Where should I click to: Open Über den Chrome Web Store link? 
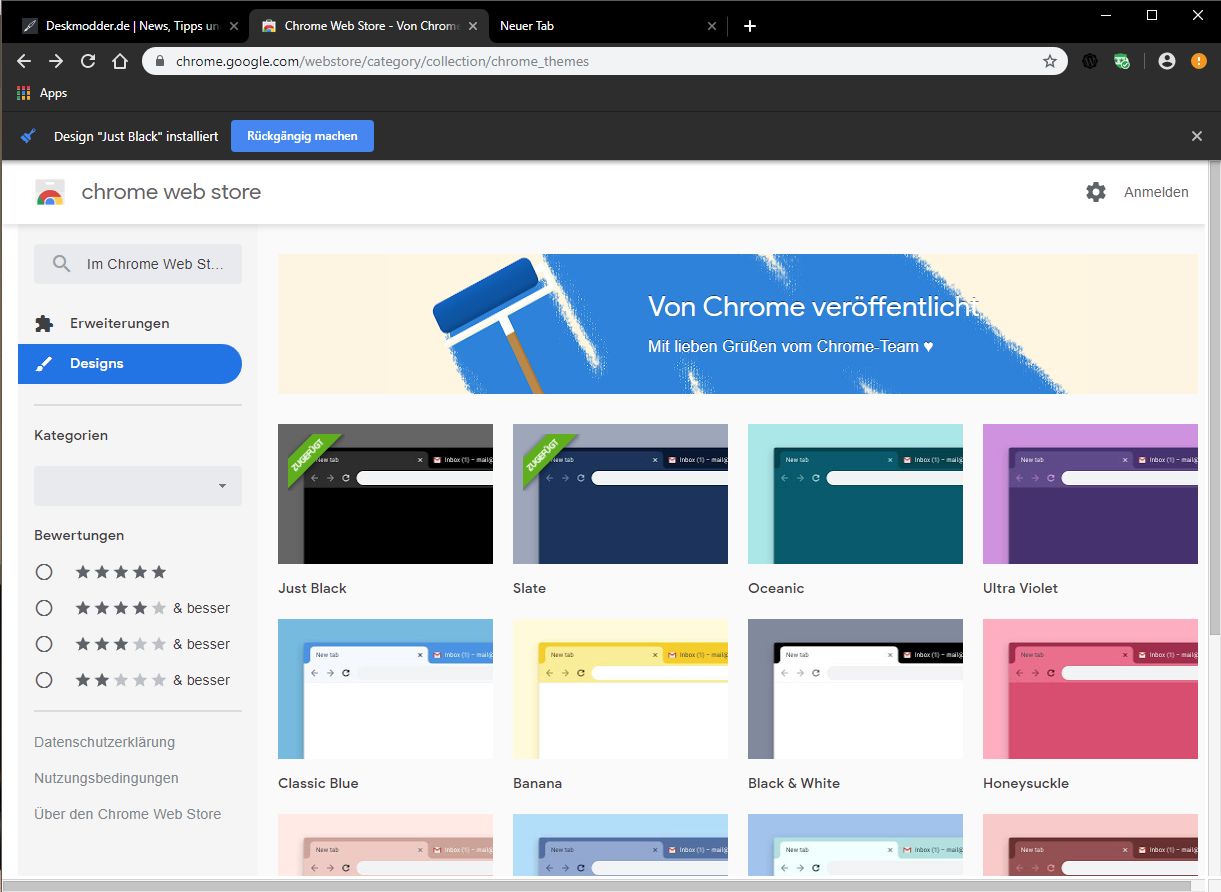[x=127, y=814]
